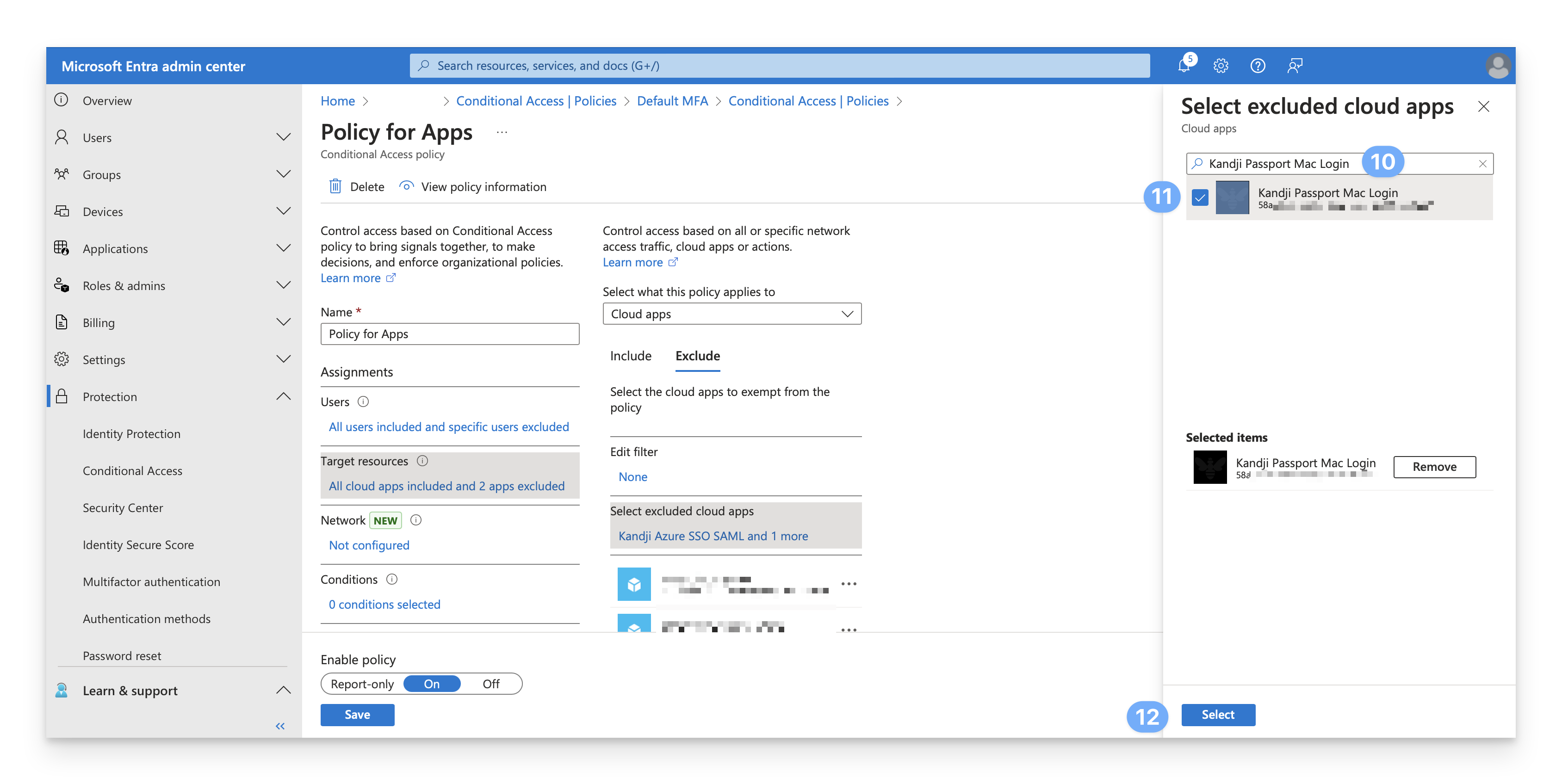
Task: Collapse the Protection sidebar section
Action: 283,396
